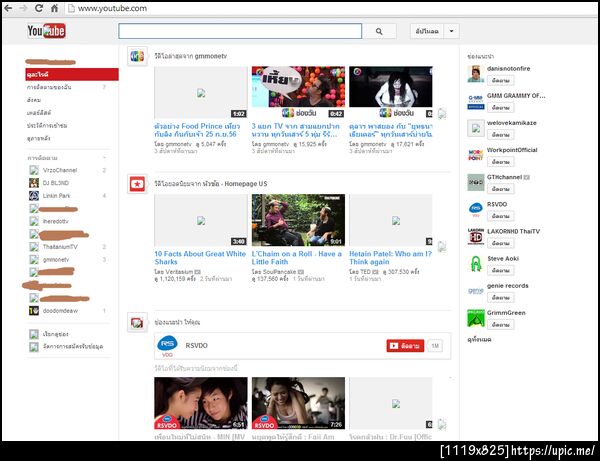Viewport: 600px width, 461px height.
Task: Subscribe to RSVDO with red button
Action: pos(405,346)
